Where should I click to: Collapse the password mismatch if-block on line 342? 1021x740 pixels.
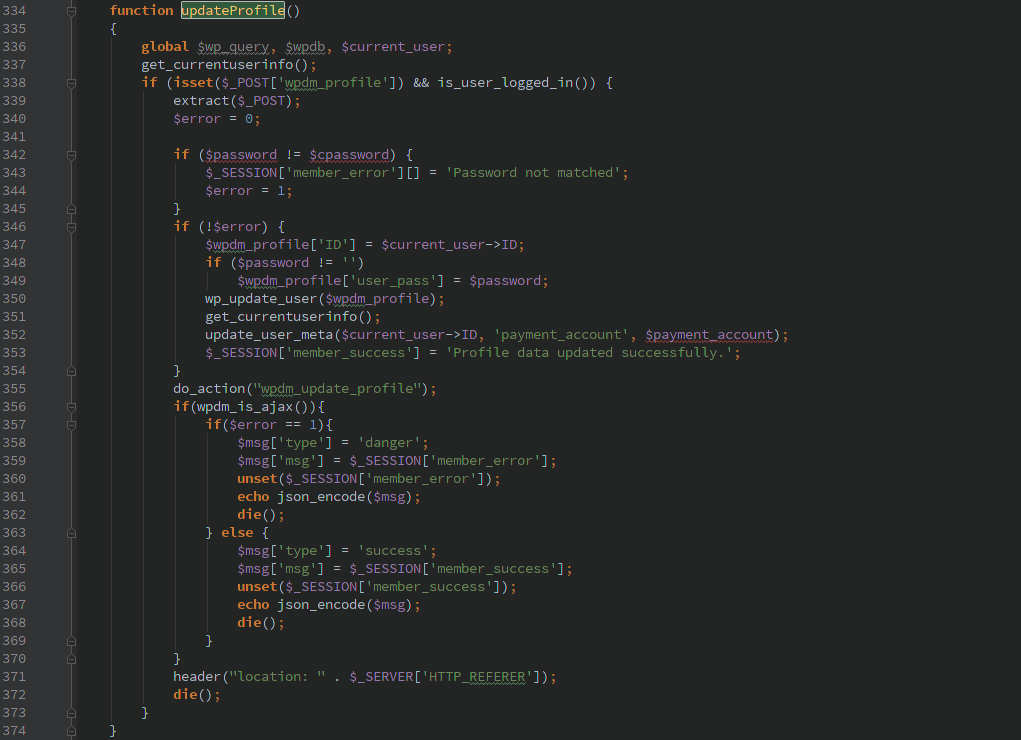pyautogui.click(x=72, y=155)
